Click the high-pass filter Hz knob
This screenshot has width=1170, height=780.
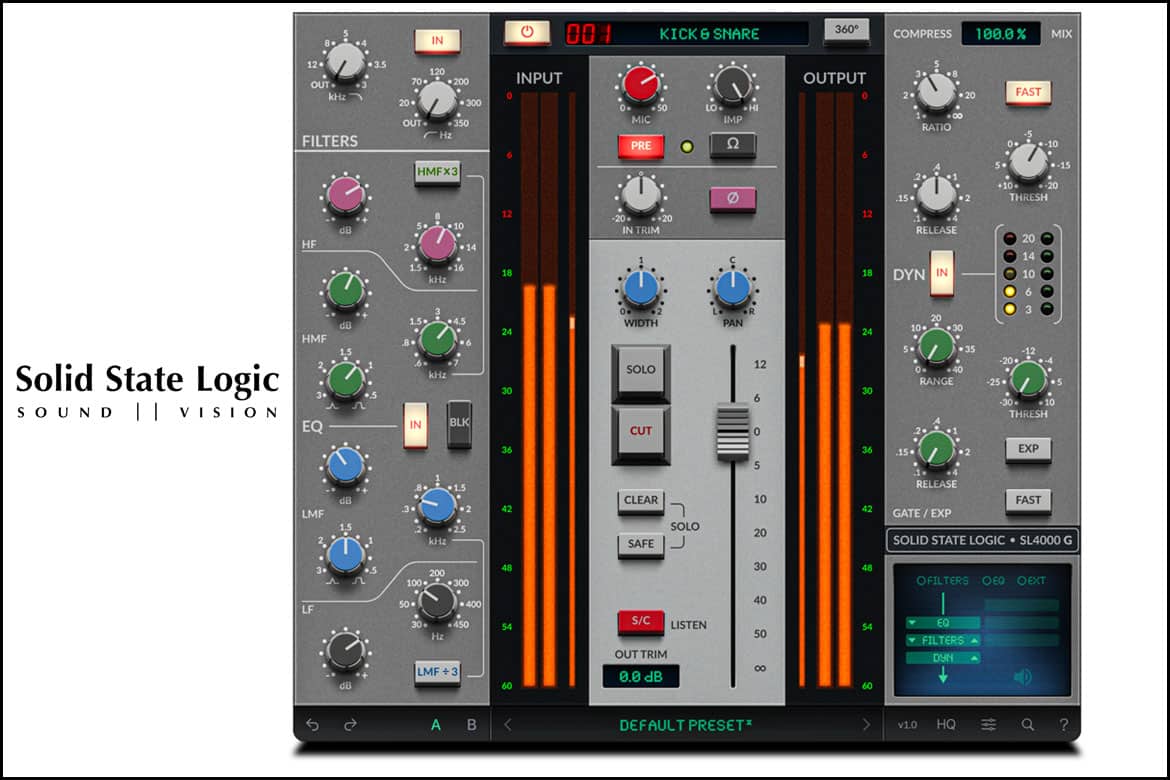(x=437, y=101)
